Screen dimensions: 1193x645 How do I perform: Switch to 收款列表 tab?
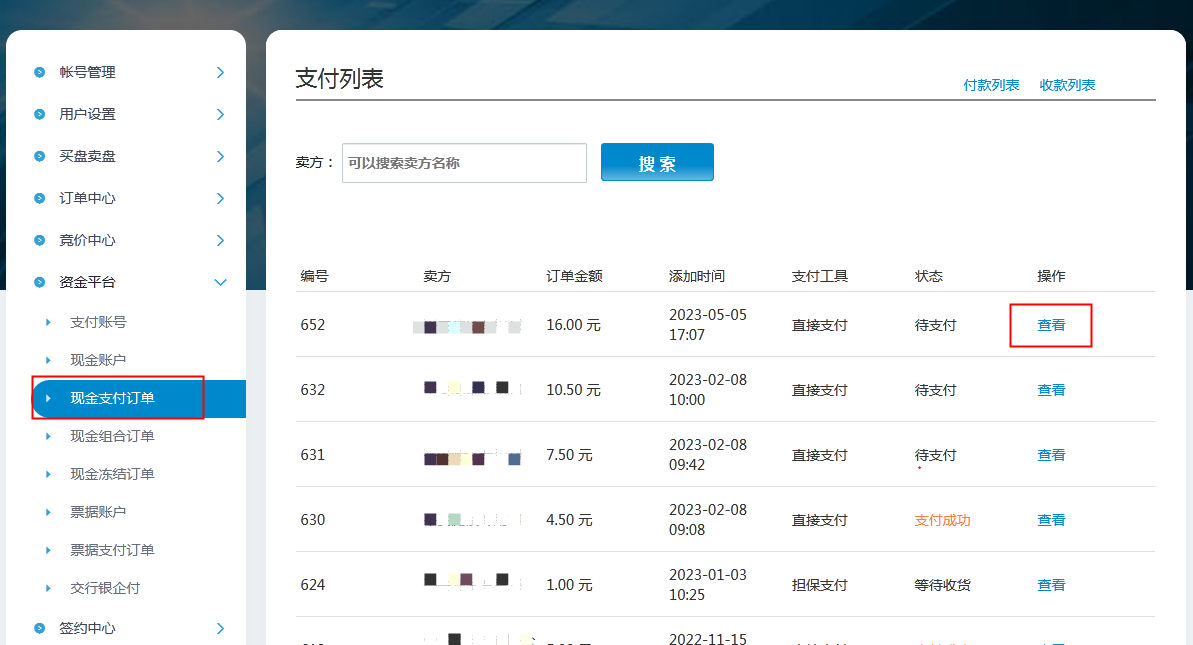(x=1067, y=85)
